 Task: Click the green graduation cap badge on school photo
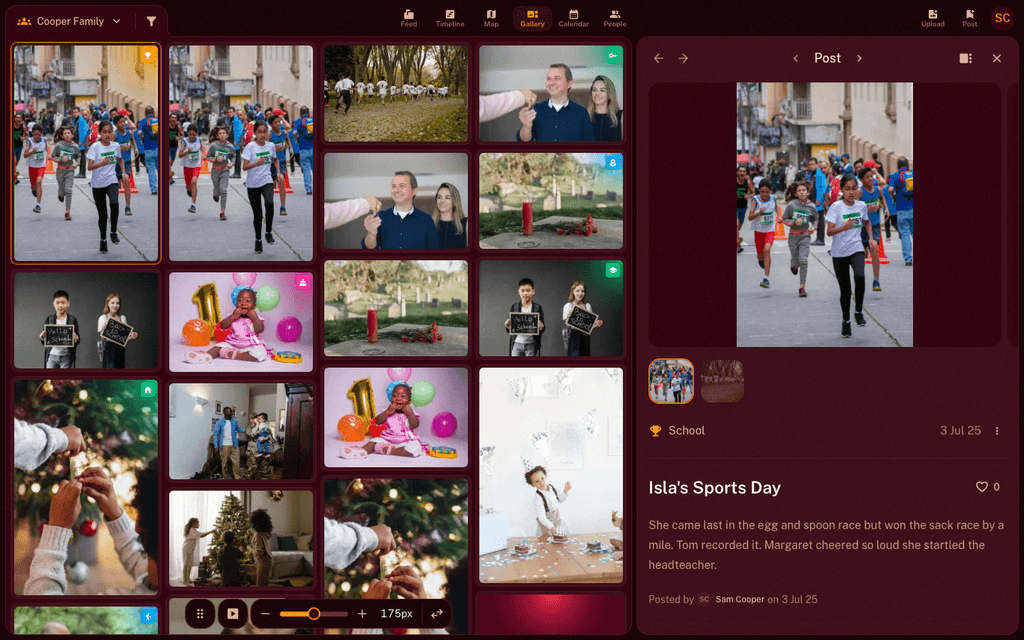pos(613,270)
